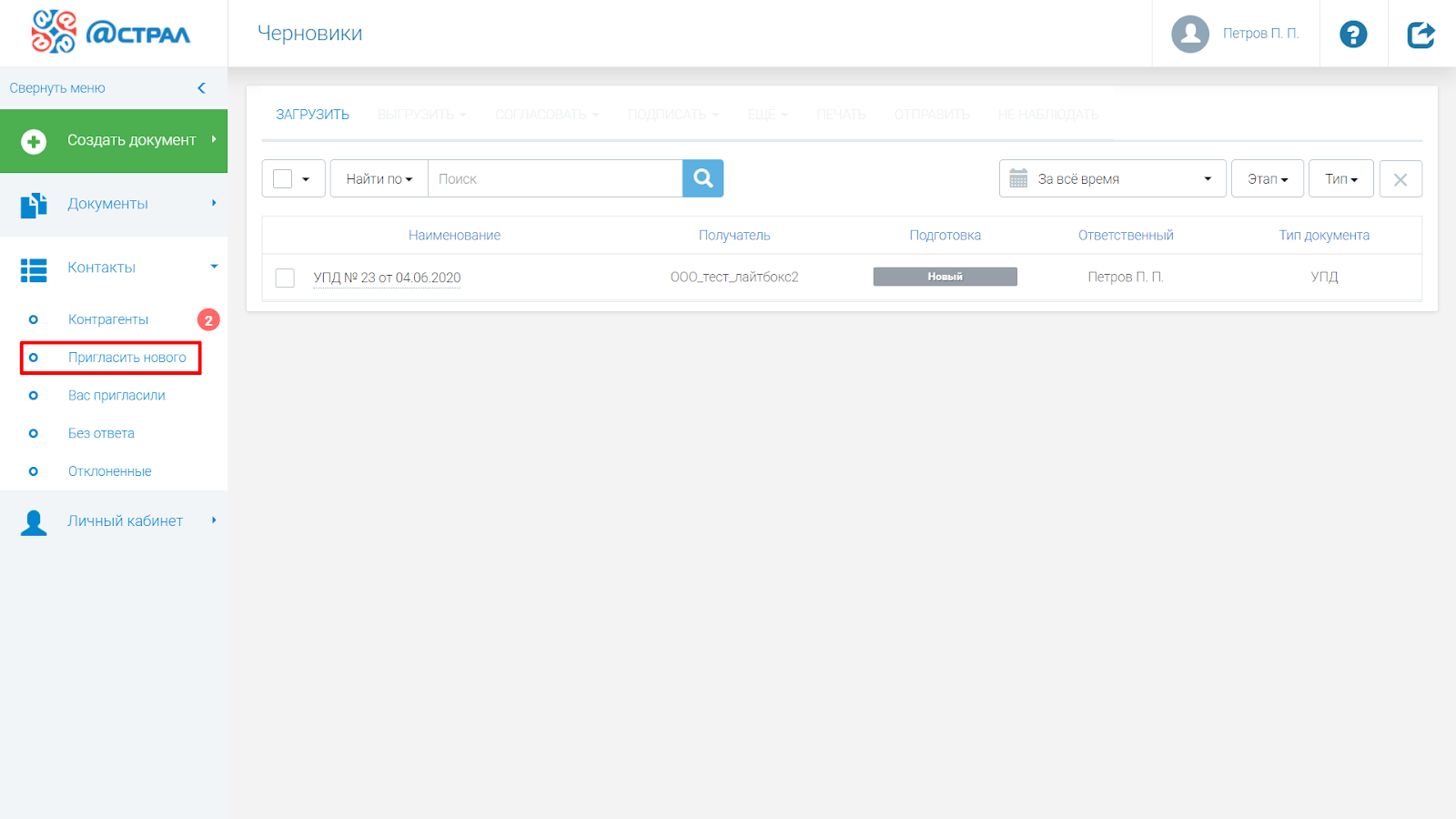Screen dimensions: 1456x819
Task: Click Свернуть меню link
Action: click(x=57, y=88)
